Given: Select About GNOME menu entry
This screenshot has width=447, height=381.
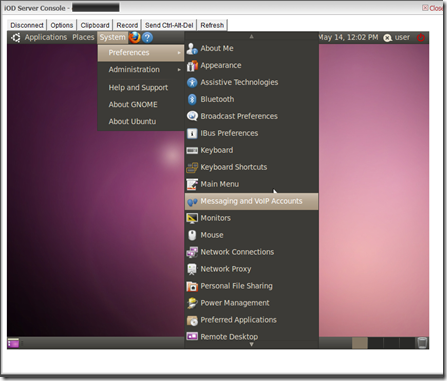Looking at the screenshot, I should tap(141, 105).
